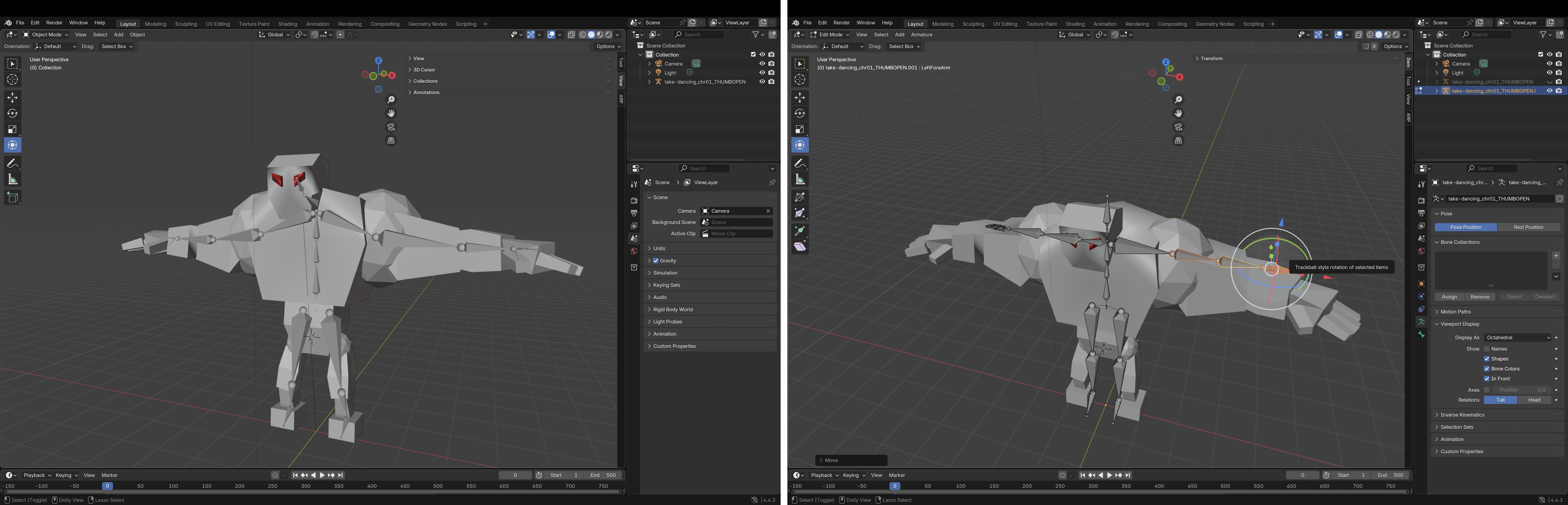Open the Object menu in left window header
The height and width of the screenshot is (505, 1568).
point(138,35)
